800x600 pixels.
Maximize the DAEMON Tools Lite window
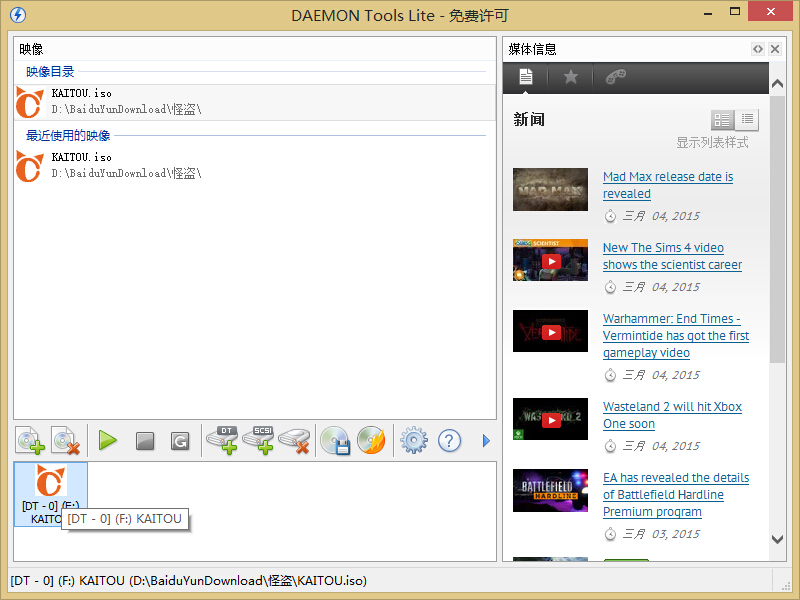click(735, 12)
